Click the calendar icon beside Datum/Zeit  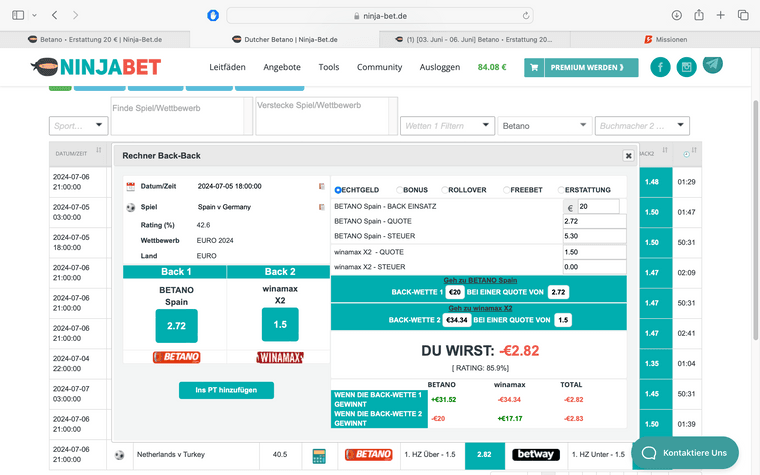tap(130, 186)
